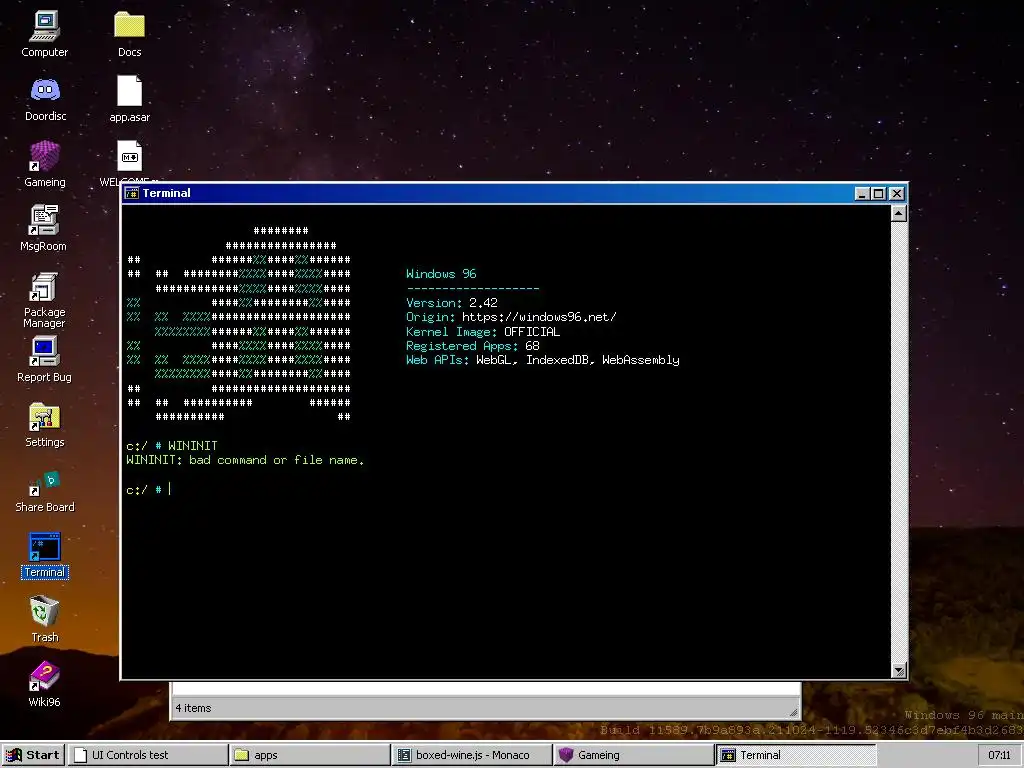Switch to Gameing taskbar item
This screenshot has height=768, width=1024.
coord(633,755)
